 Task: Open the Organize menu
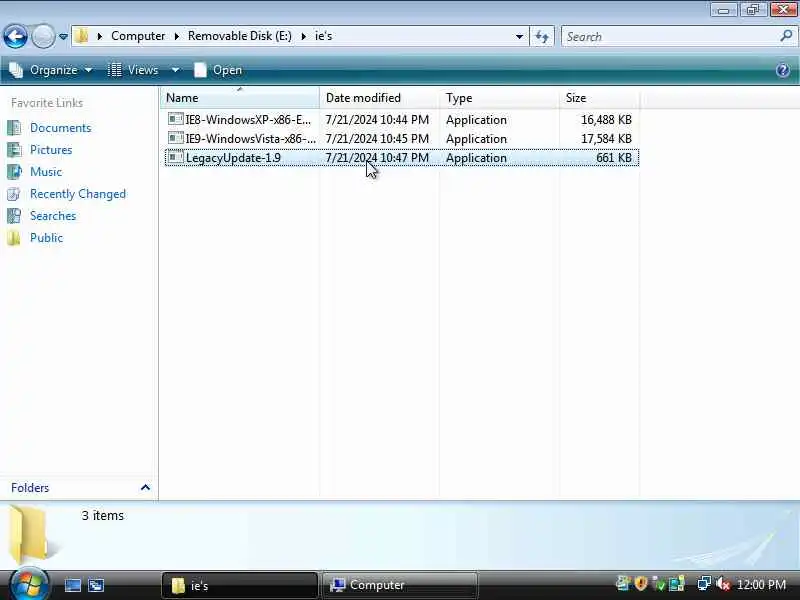pos(51,70)
